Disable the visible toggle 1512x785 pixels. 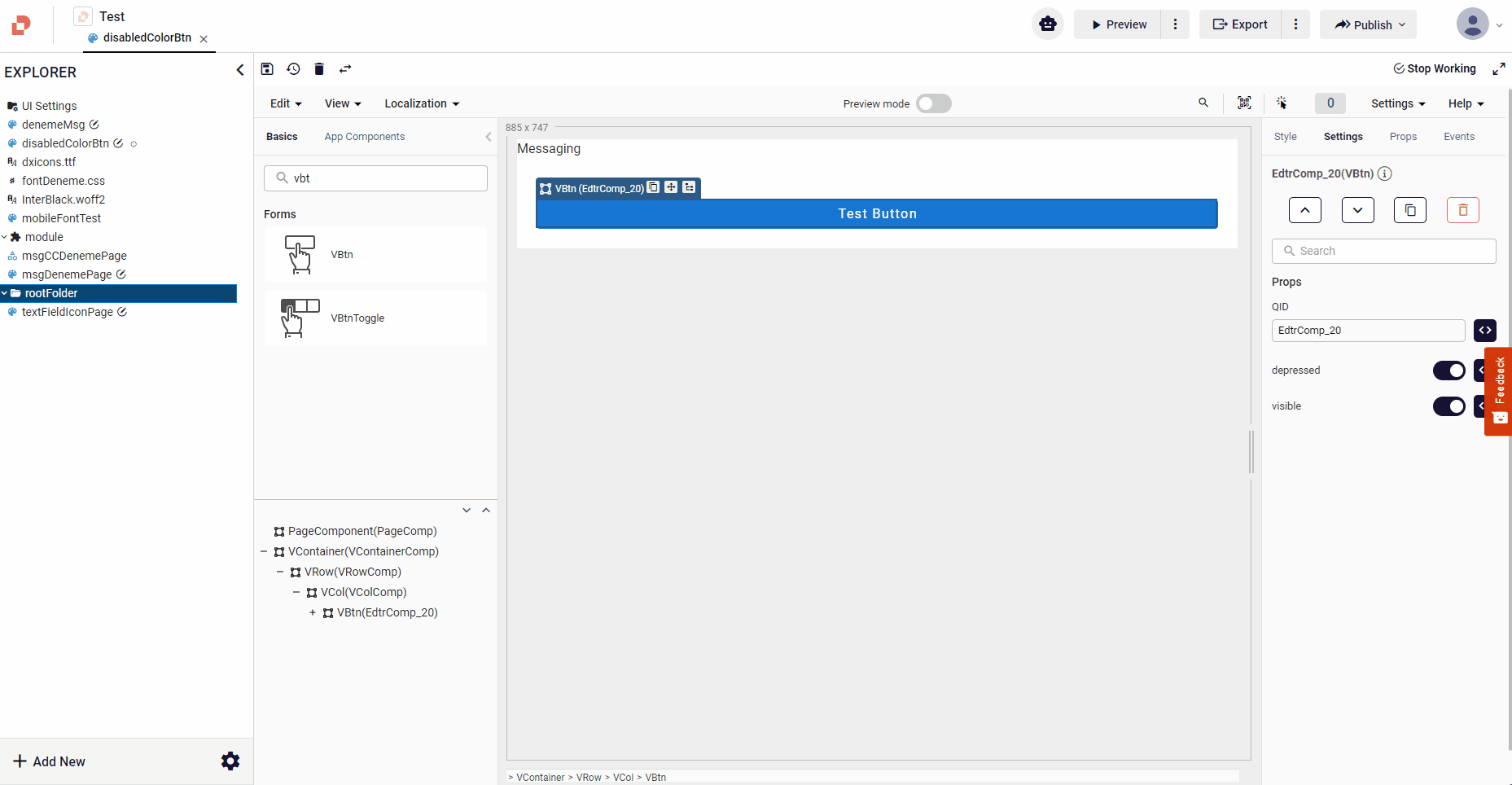(1448, 406)
